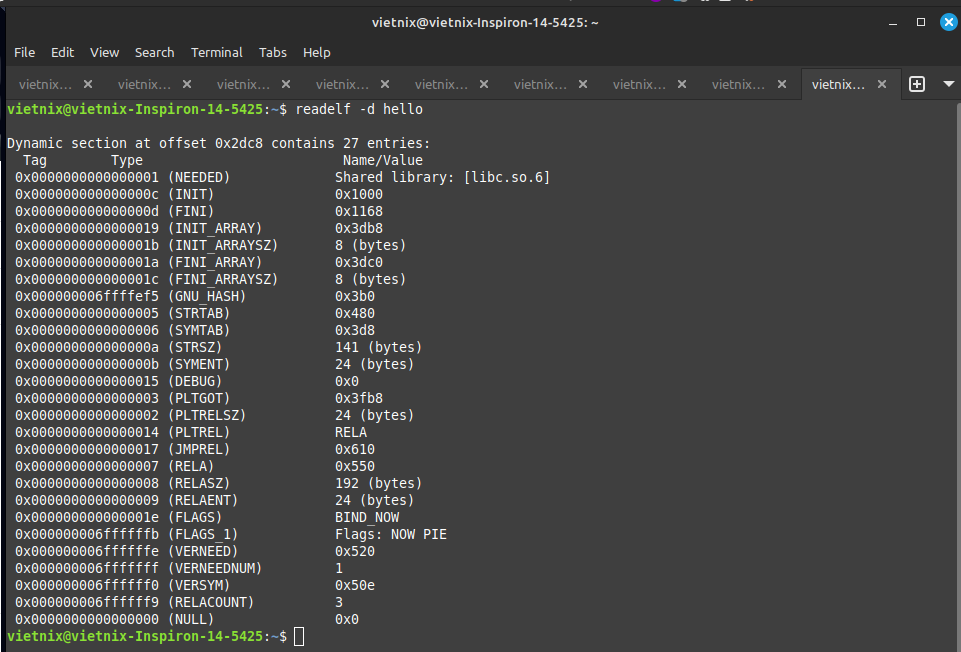Viewport: 961px width, 652px height.
Task: Click the '0x3dc0' FINI_ARRAY value
Action: click(359, 262)
